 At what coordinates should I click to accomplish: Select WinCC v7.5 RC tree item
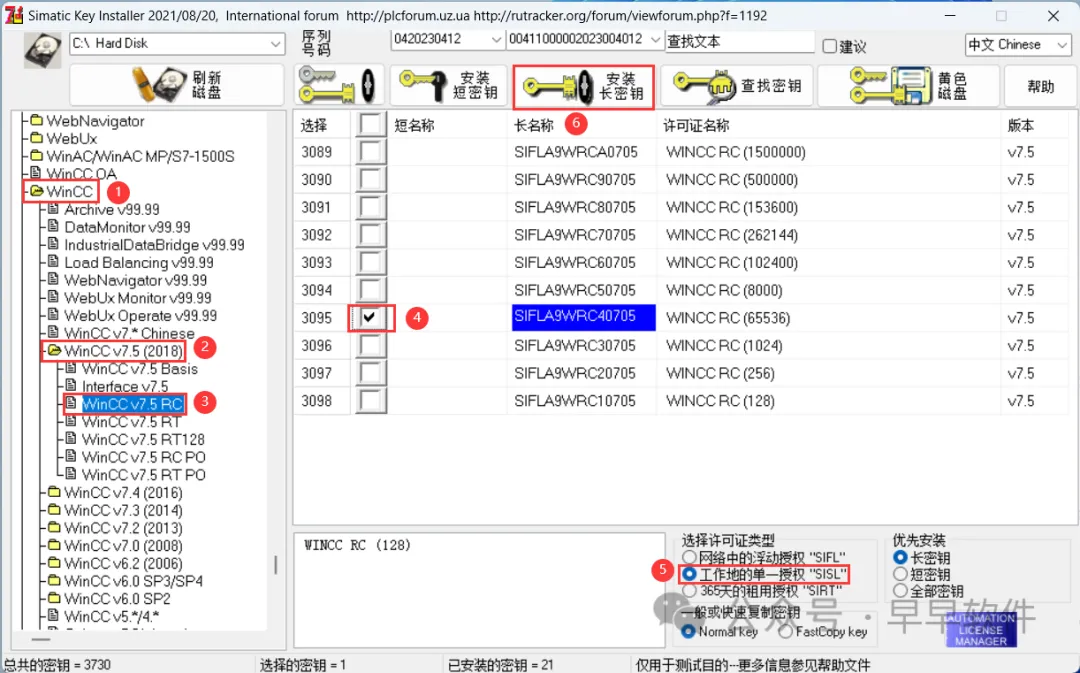(132, 404)
